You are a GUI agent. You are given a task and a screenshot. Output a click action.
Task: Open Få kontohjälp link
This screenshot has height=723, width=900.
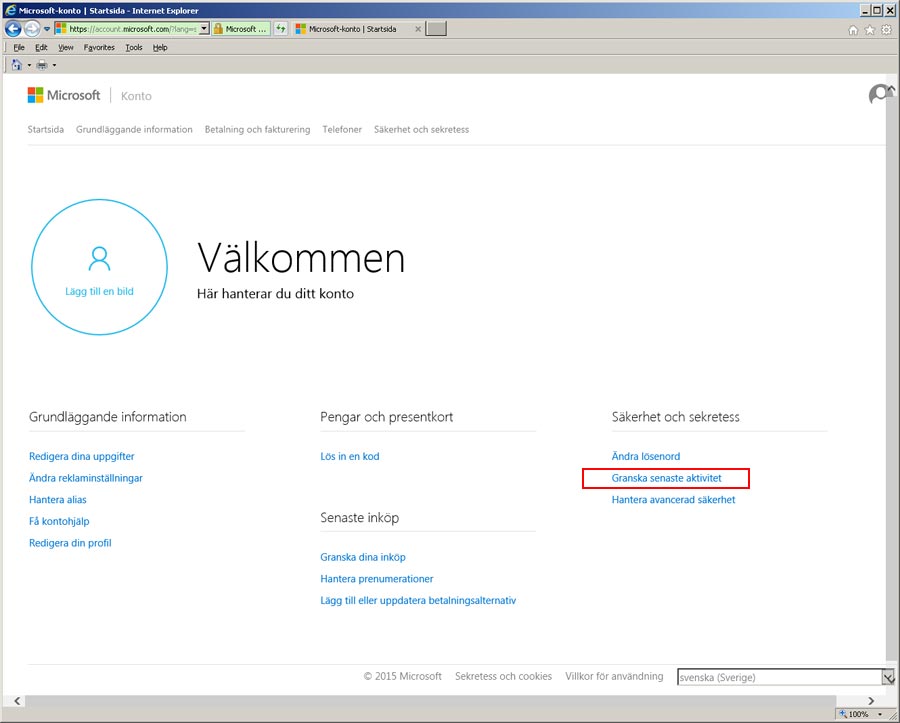59,522
